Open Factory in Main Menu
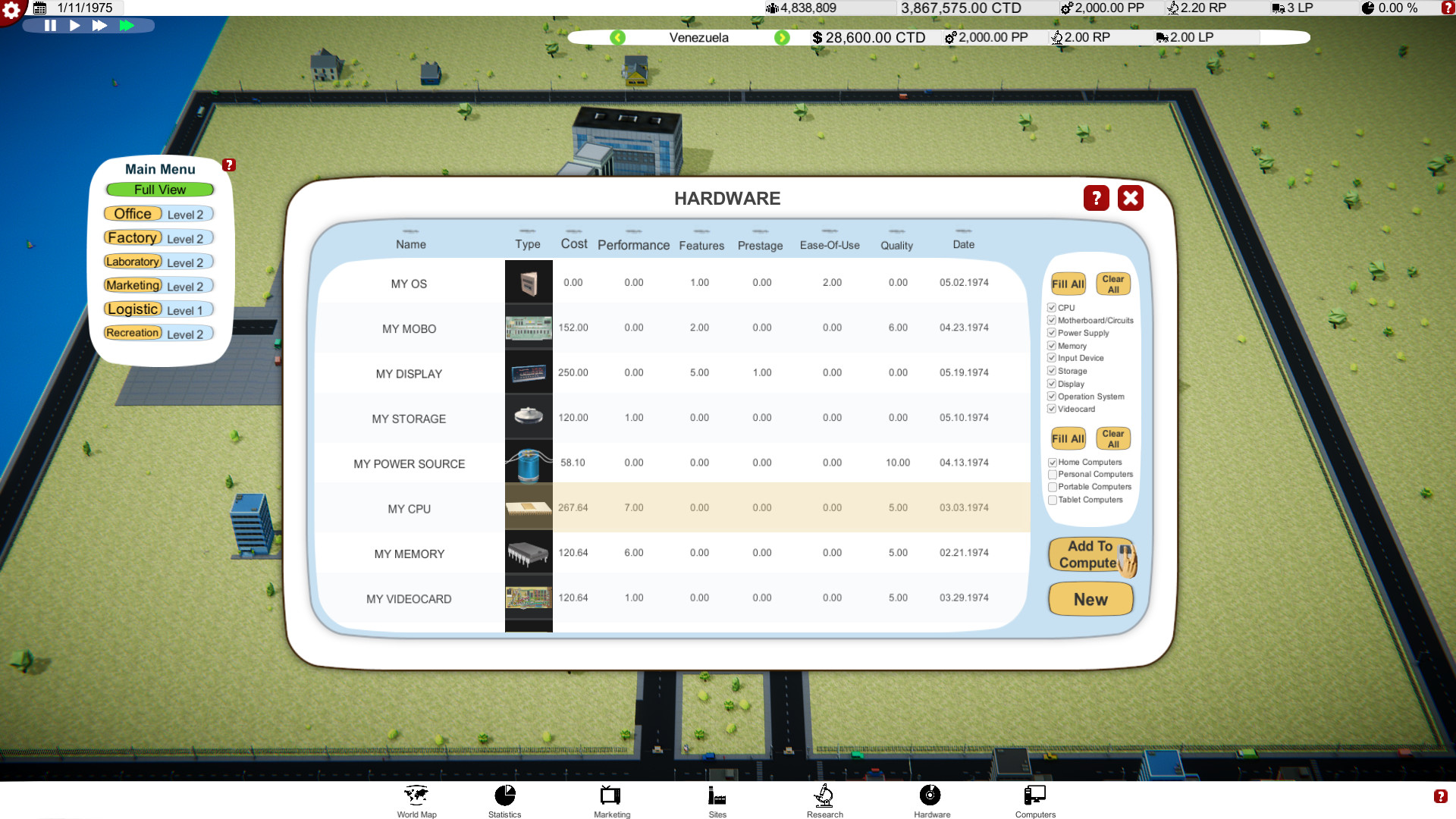Screen dimensions: 1456x819 [x=133, y=238]
